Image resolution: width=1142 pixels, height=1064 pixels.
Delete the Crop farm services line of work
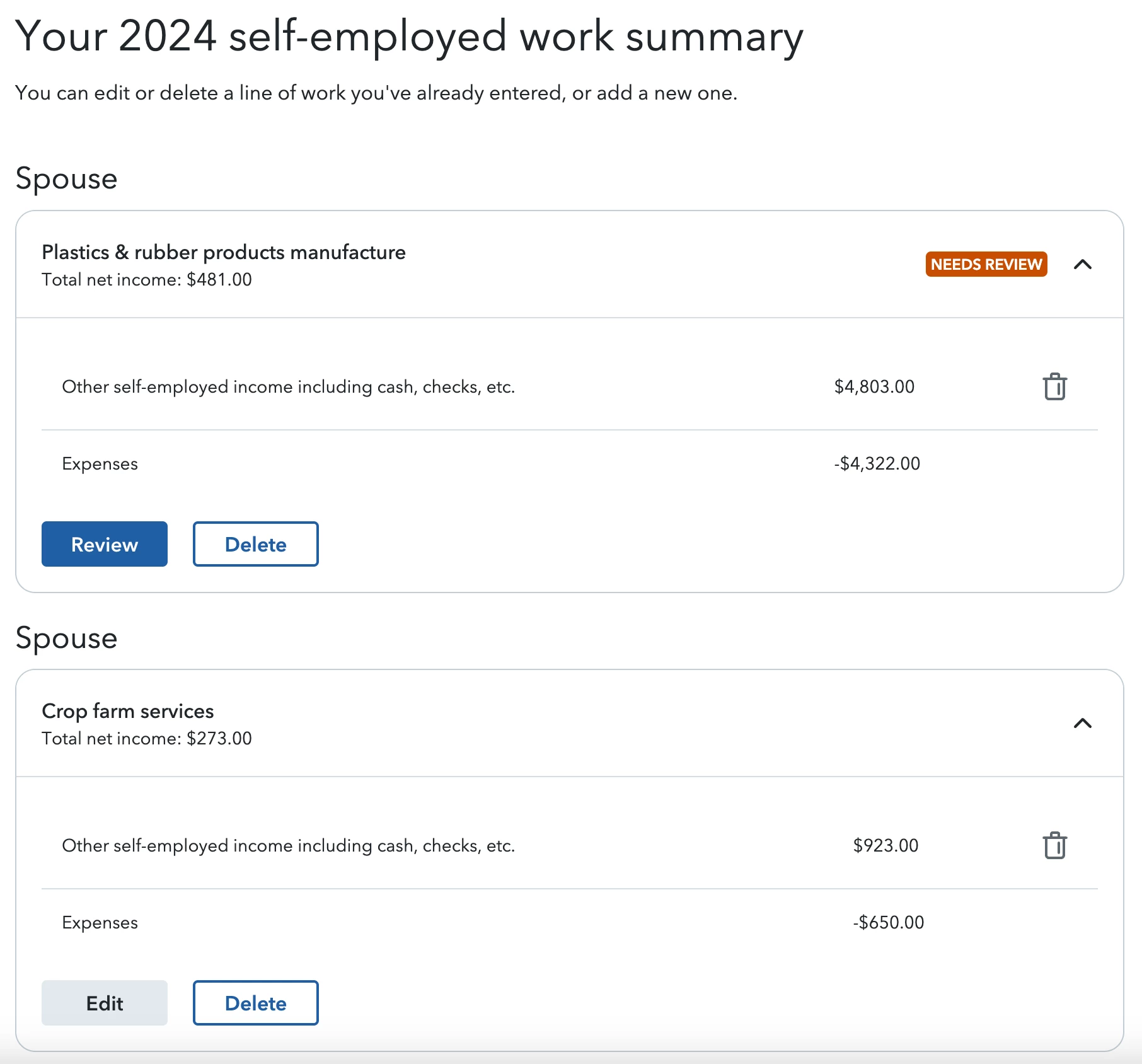tap(255, 1003)
